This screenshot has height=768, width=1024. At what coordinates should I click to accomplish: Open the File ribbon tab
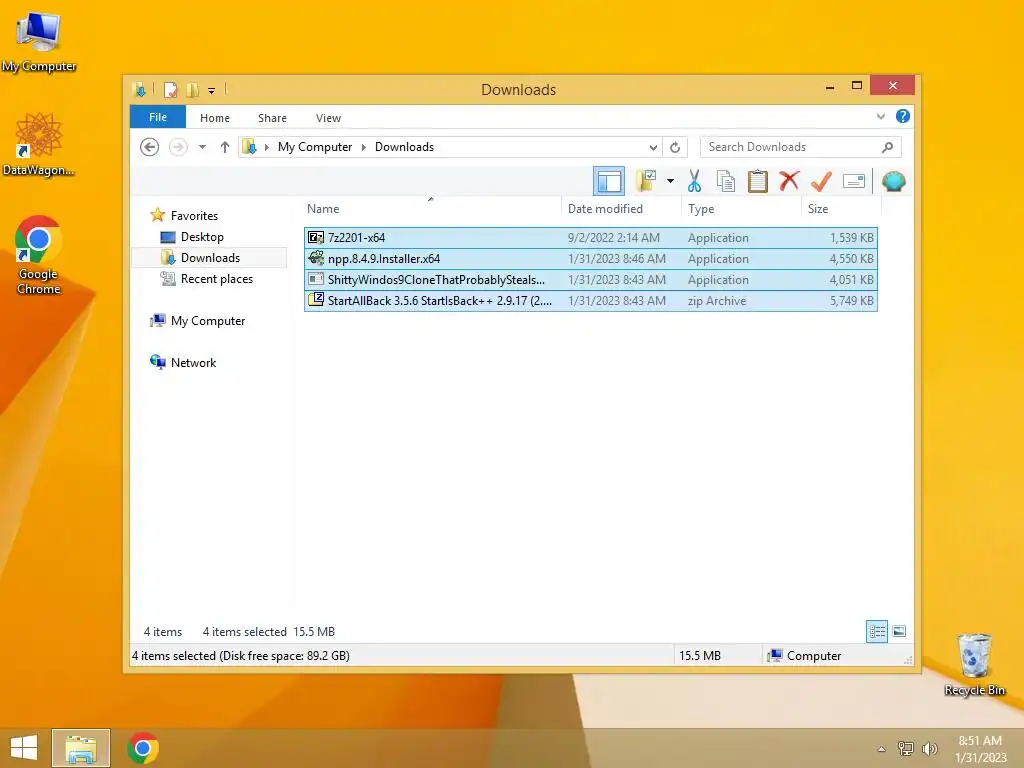coord(158,117)
